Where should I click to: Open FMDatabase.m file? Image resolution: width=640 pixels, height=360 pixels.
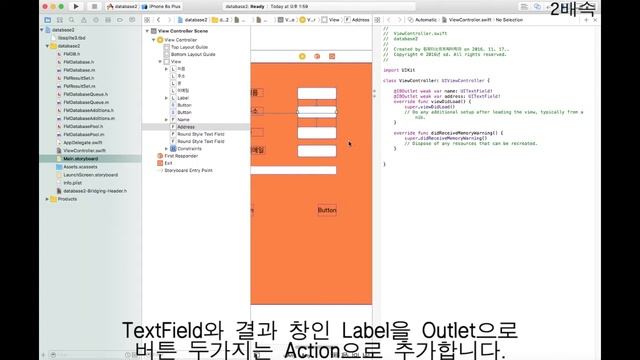(x=79, y=70)
